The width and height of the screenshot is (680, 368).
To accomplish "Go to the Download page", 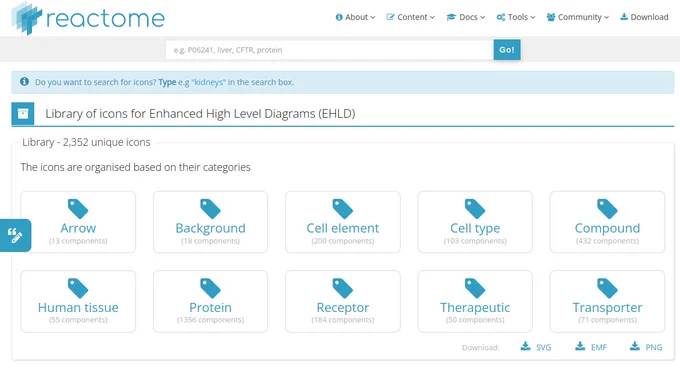I will click(x=644, y=17).
